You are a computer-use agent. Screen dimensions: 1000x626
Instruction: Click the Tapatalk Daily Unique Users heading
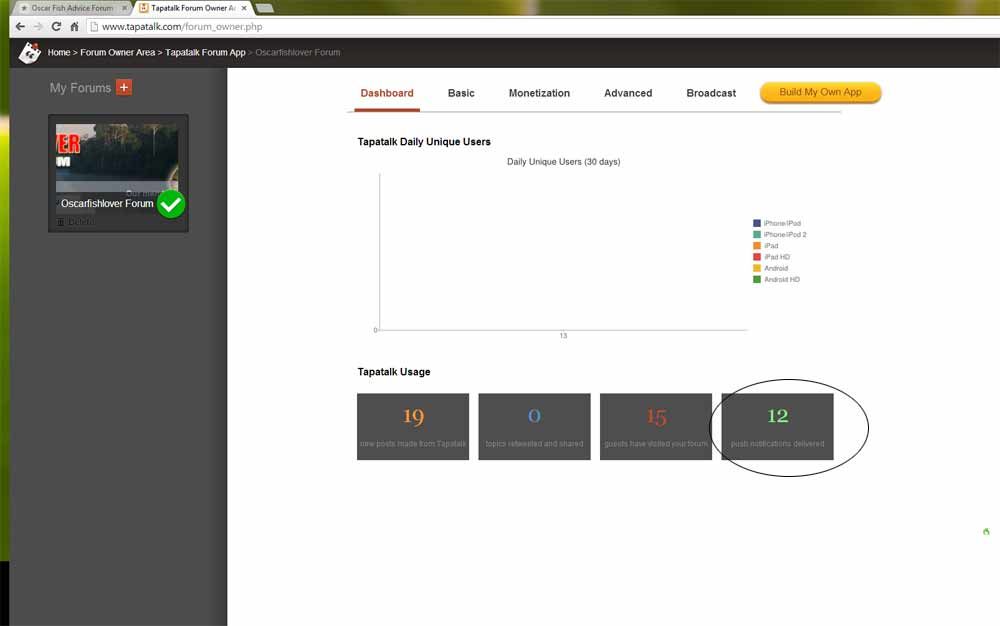424,142
